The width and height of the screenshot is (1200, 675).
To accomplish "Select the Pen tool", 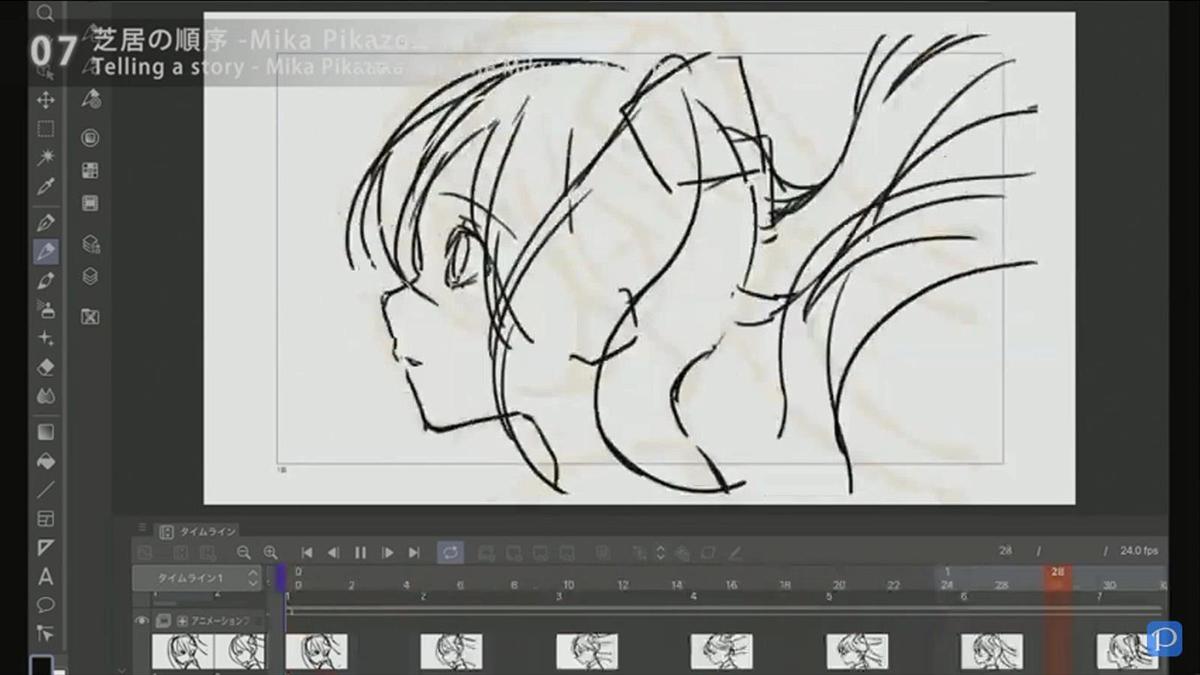I will click(x=45, y=222).
